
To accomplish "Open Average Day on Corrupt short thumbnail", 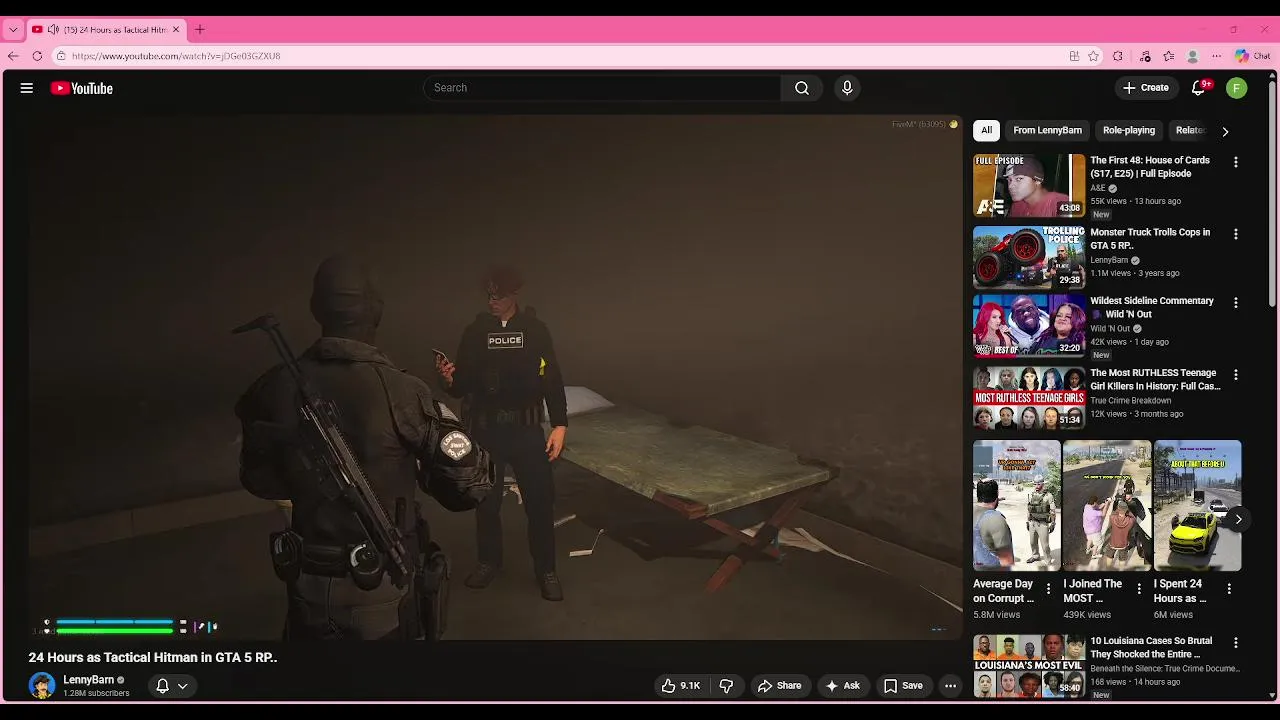I will [x=1017, y=506].
